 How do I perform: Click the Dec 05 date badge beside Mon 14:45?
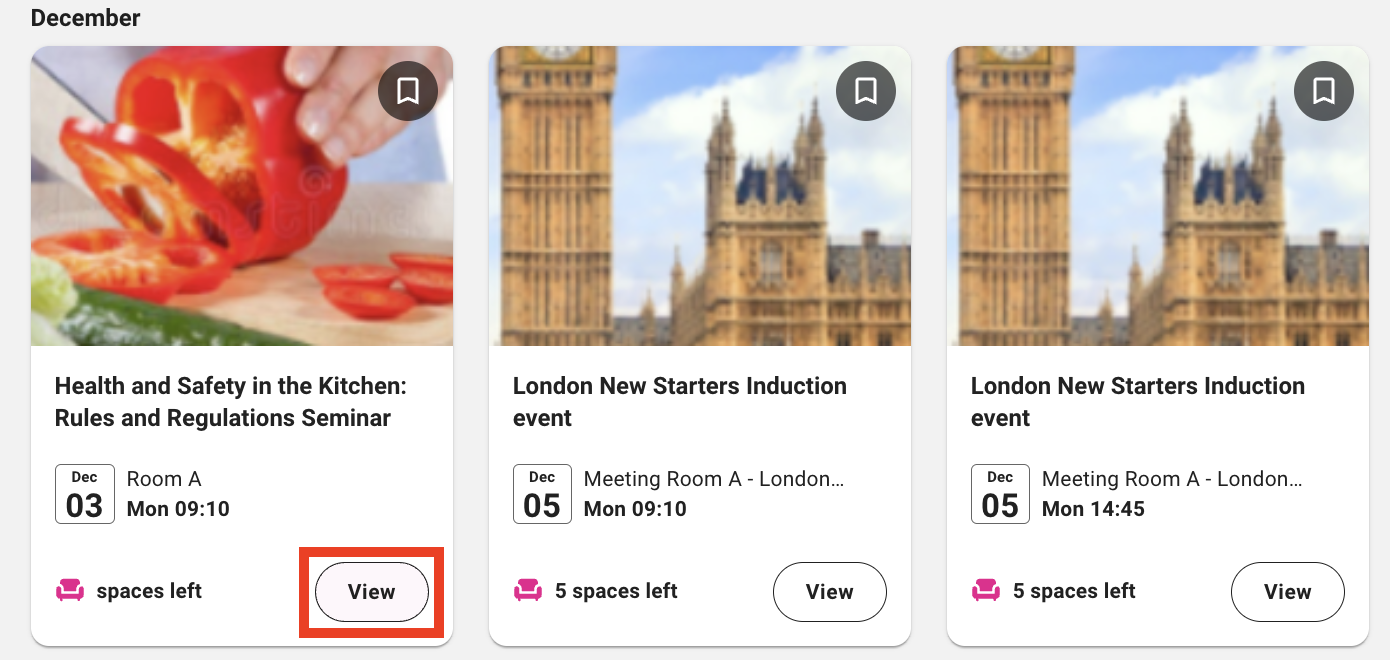[1000, 494]
